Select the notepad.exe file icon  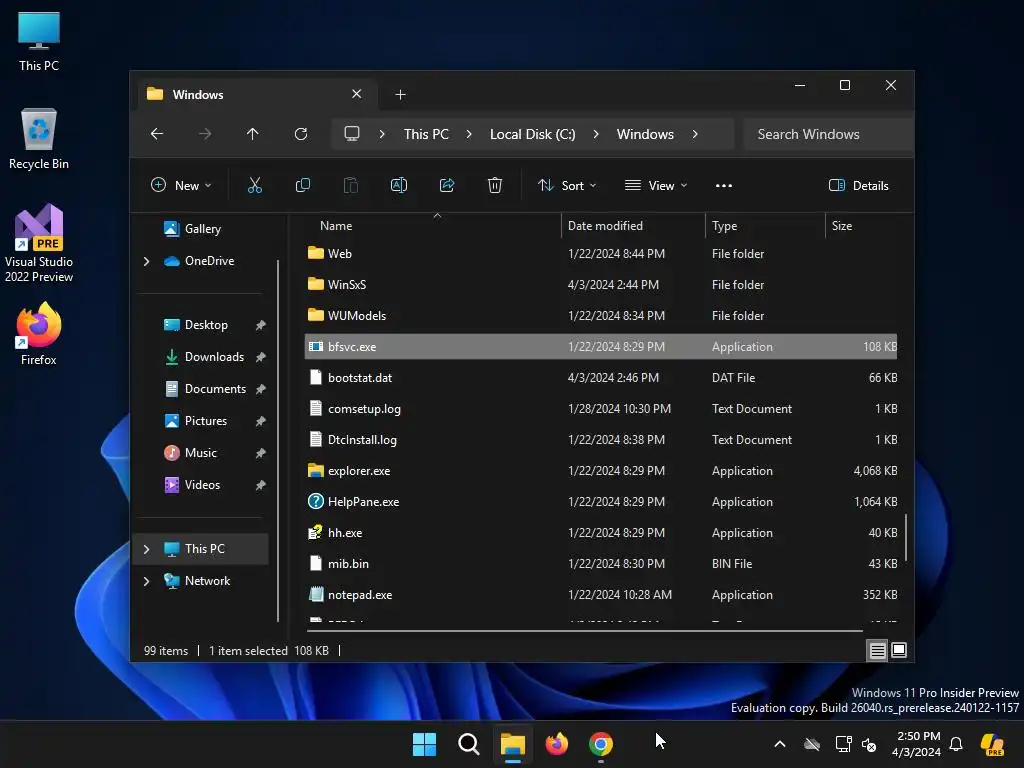click(x=316, y=594)
